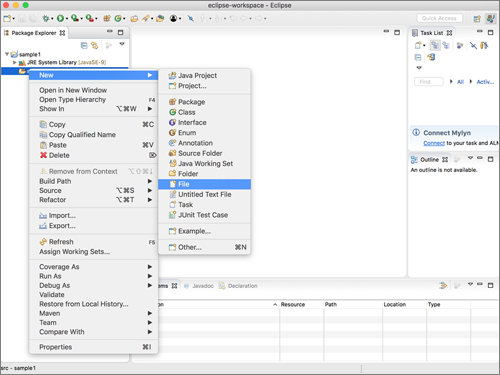Viewport: 500px width, 375px height.
Task: Choose Delete in context menu
Action: tap(93, 155)
